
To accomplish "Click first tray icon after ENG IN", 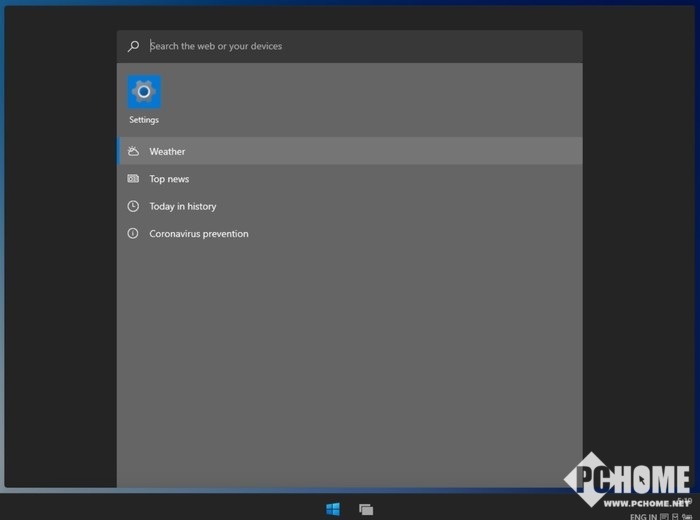I will pos(664,516).
